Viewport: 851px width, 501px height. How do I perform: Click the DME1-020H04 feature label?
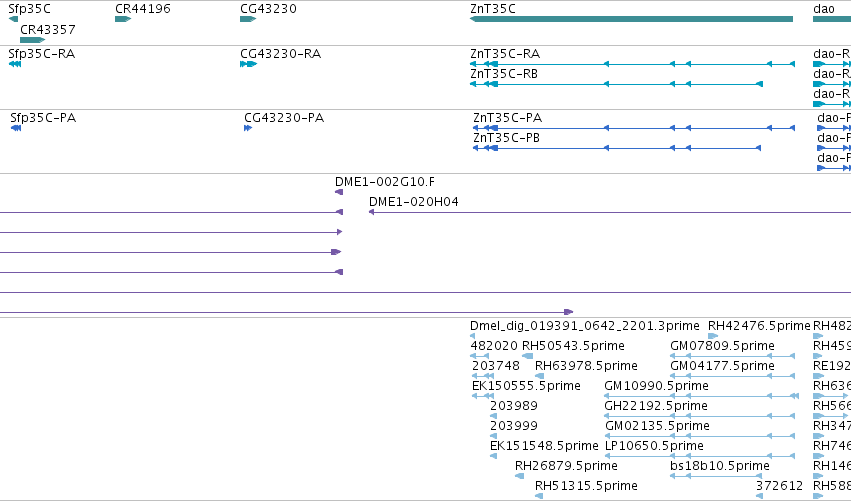coord(414,202)
